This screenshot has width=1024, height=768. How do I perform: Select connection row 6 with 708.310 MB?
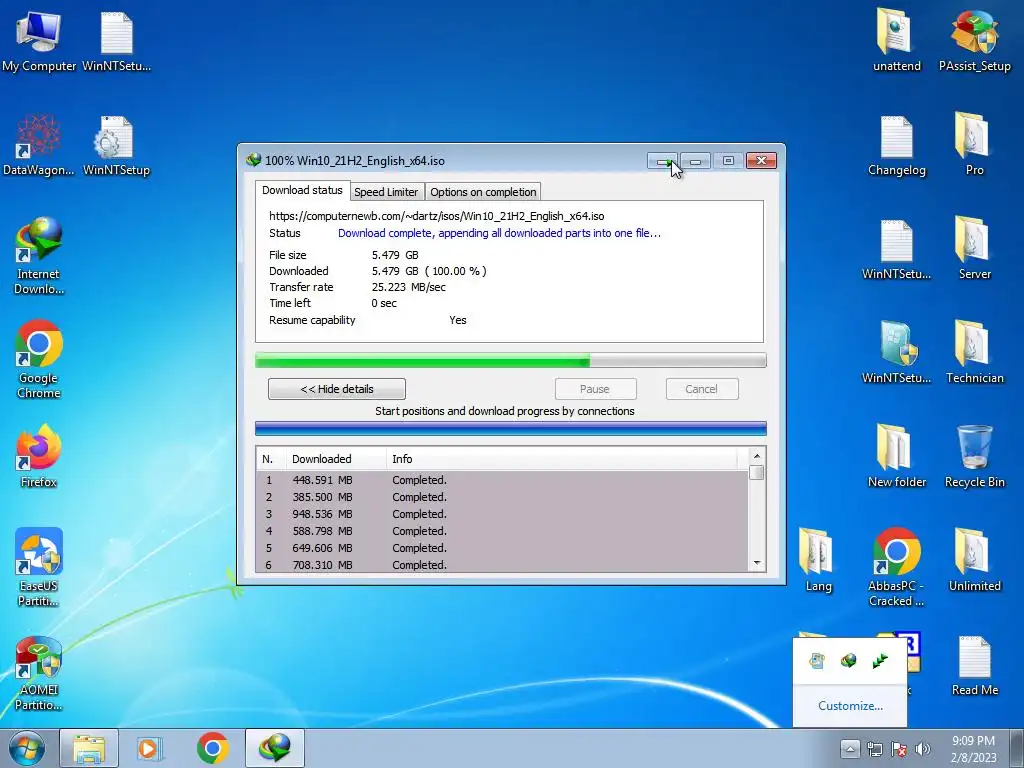[x=503, y=564]
